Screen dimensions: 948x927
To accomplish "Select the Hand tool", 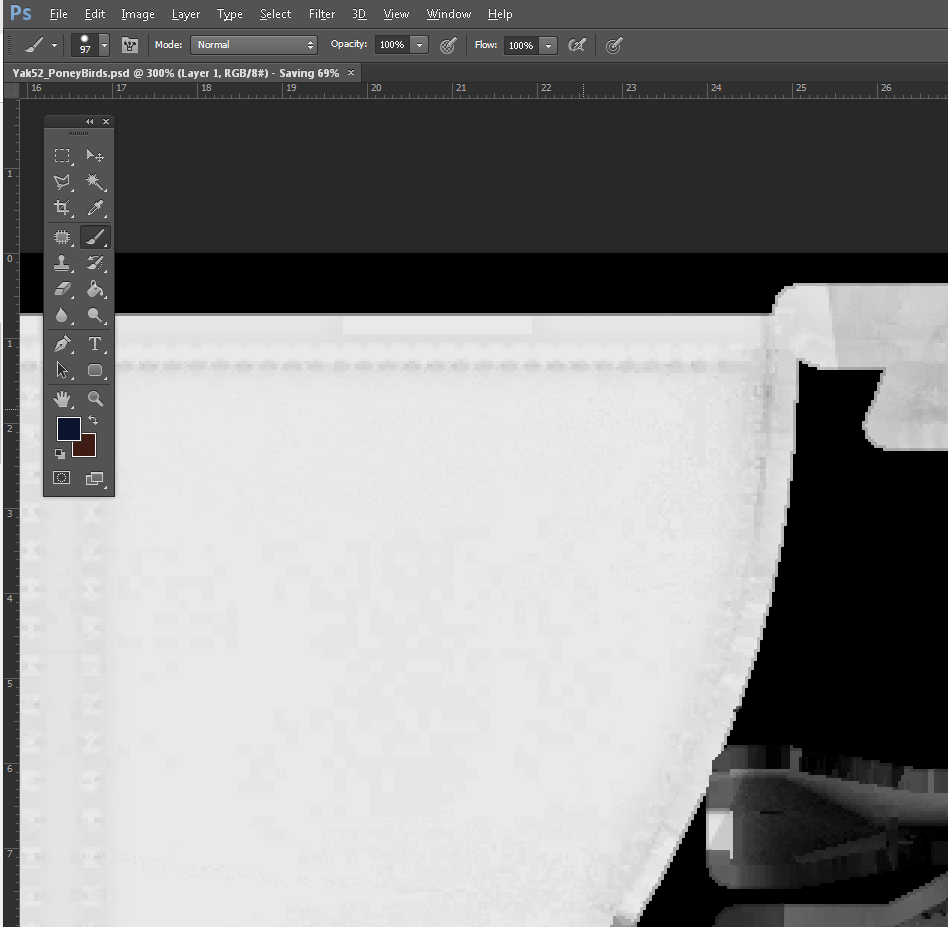I will pyautogui.click(x=62, y=399).
